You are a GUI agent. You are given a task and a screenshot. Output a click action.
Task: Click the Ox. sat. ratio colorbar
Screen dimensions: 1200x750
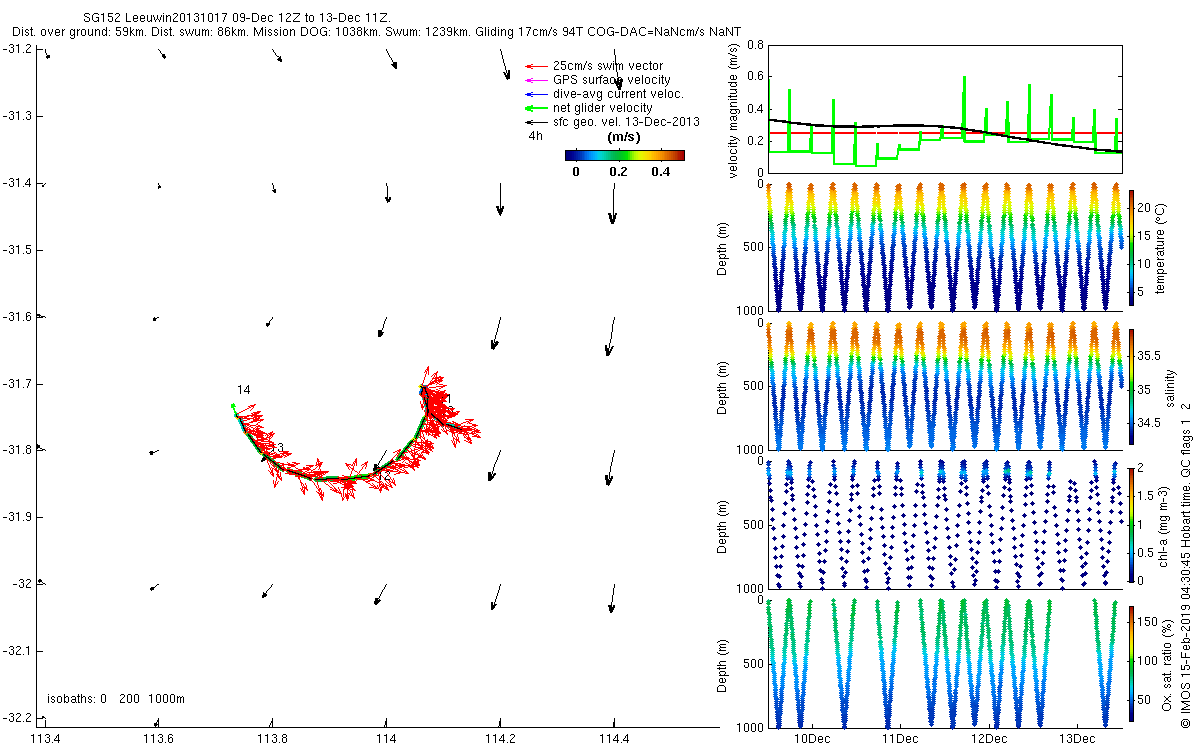click(1132, 665)
